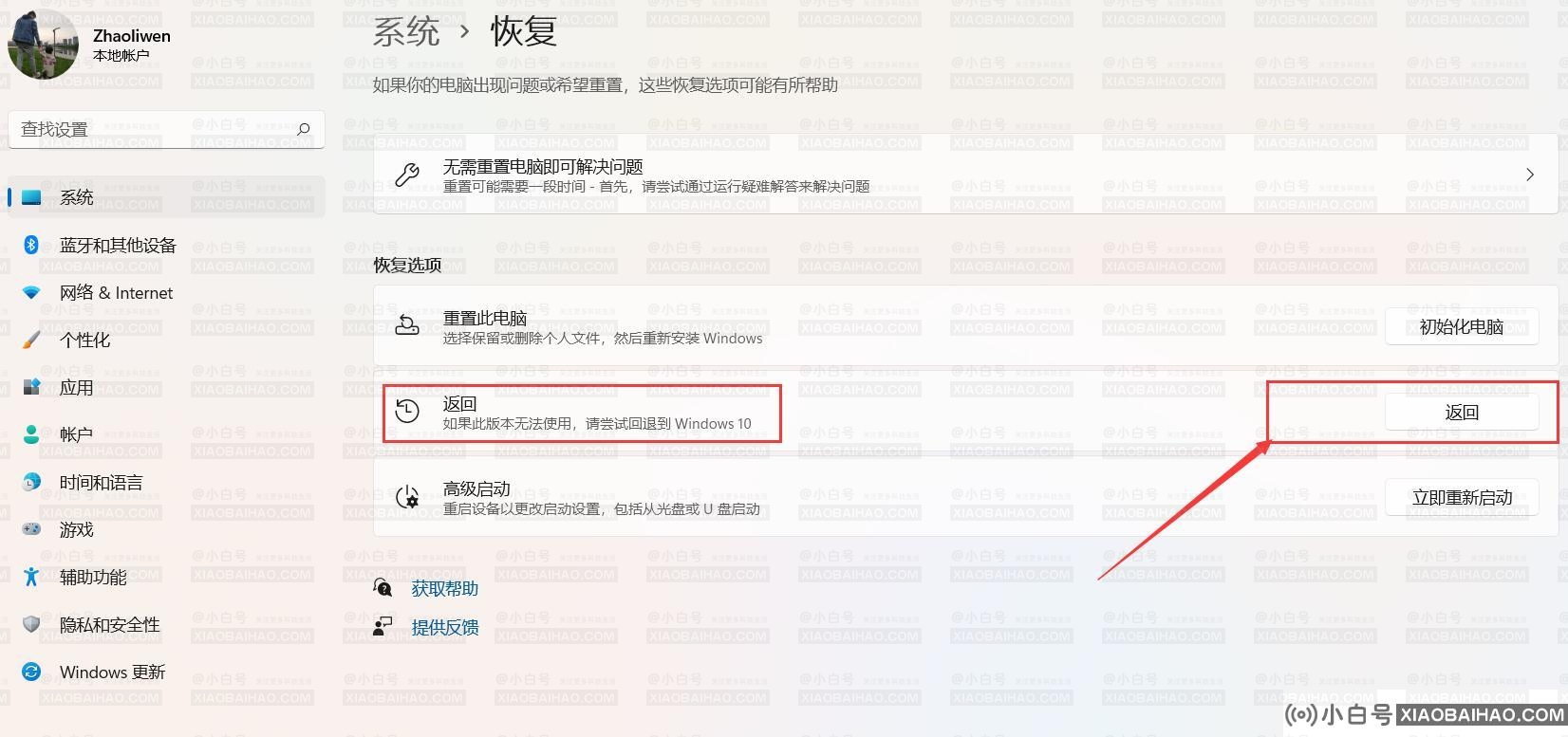This screenshot has width=1568, height=737.
Task: Click the 重置此电脑 title text
Action: pos(484,318)
